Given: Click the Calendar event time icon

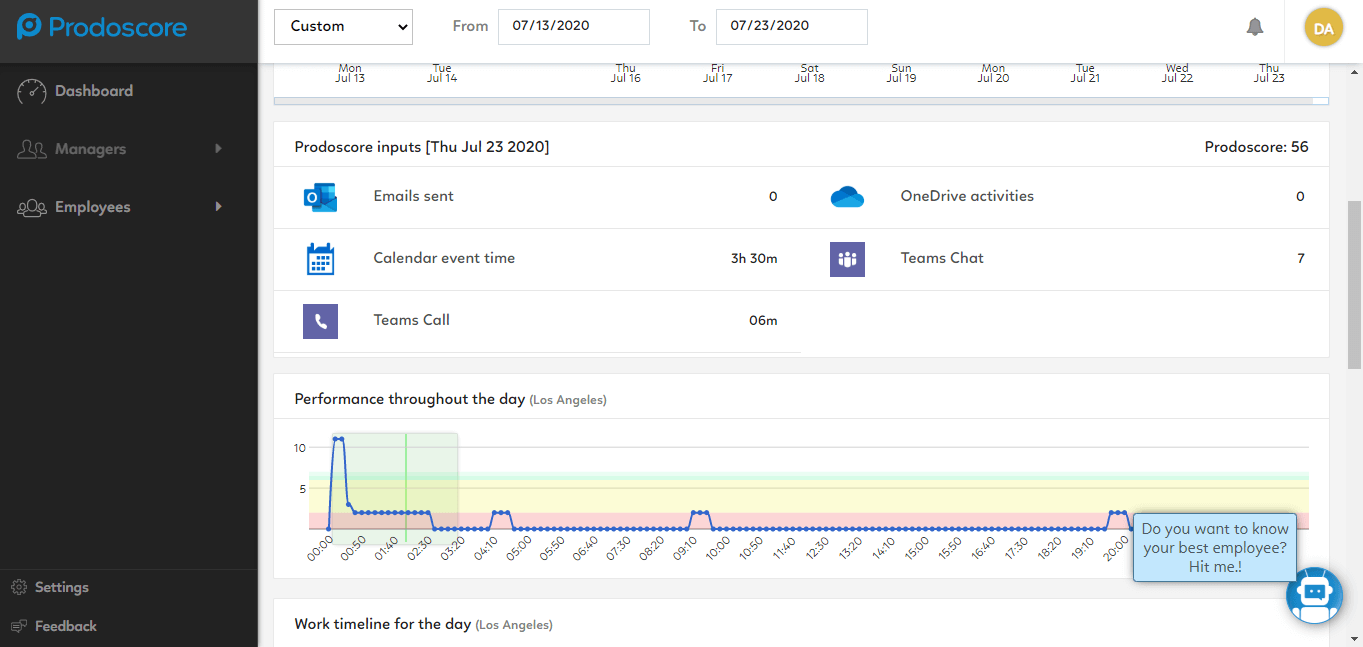Looking at the screenshot, I should coord(320,259).
